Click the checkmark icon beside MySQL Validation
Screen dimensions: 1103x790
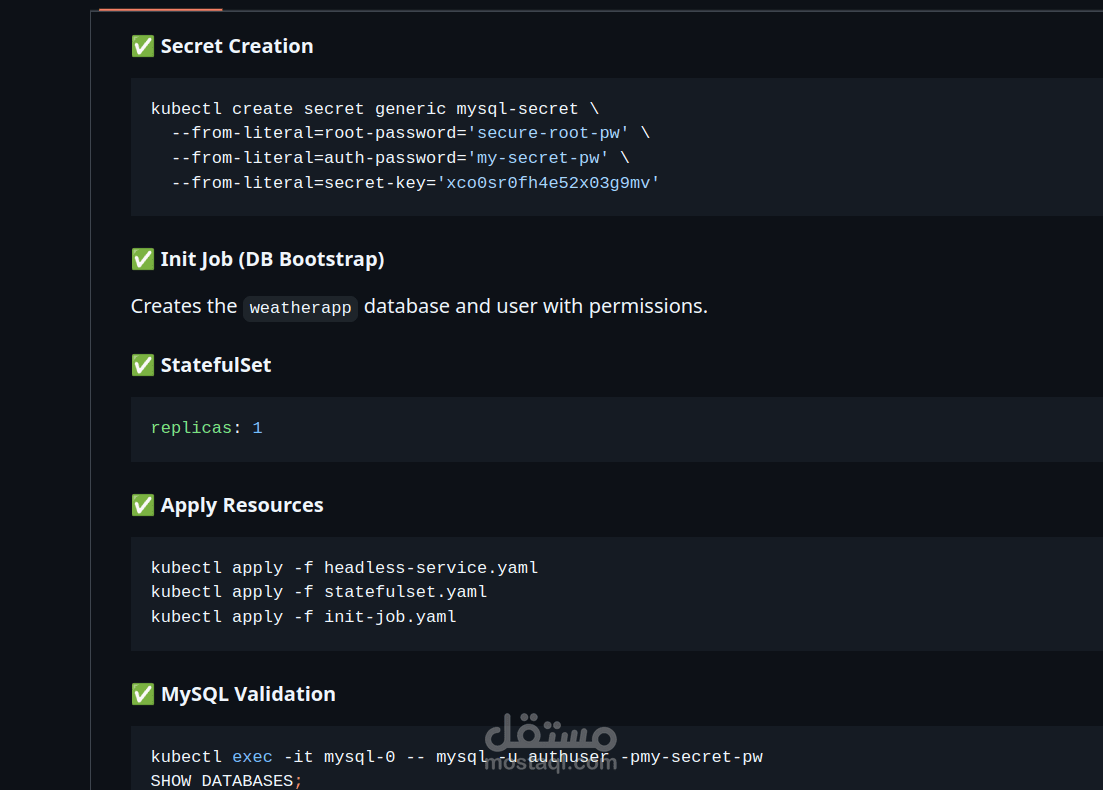(x=142, y=694)
